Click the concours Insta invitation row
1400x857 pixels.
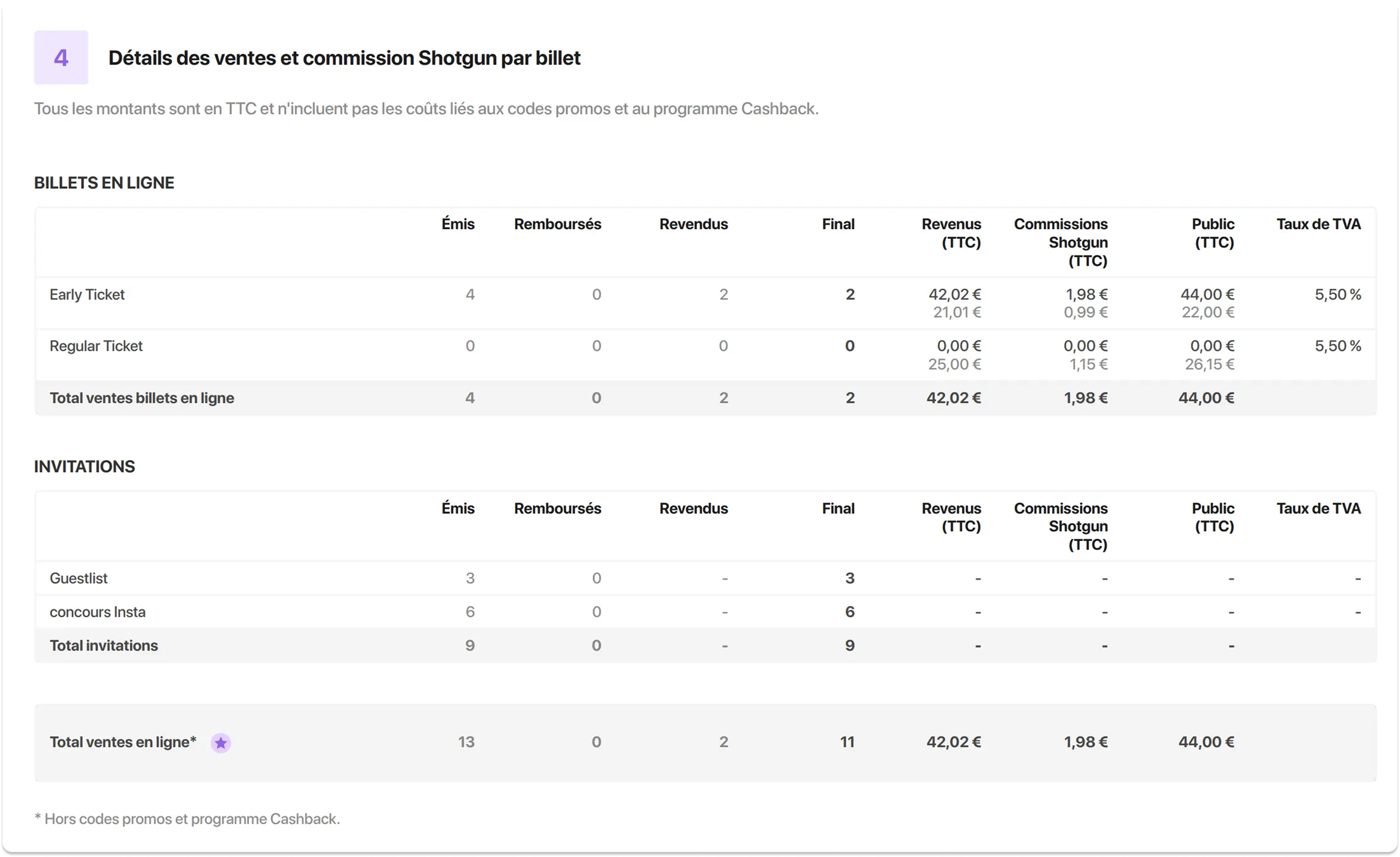click(705, 612)
